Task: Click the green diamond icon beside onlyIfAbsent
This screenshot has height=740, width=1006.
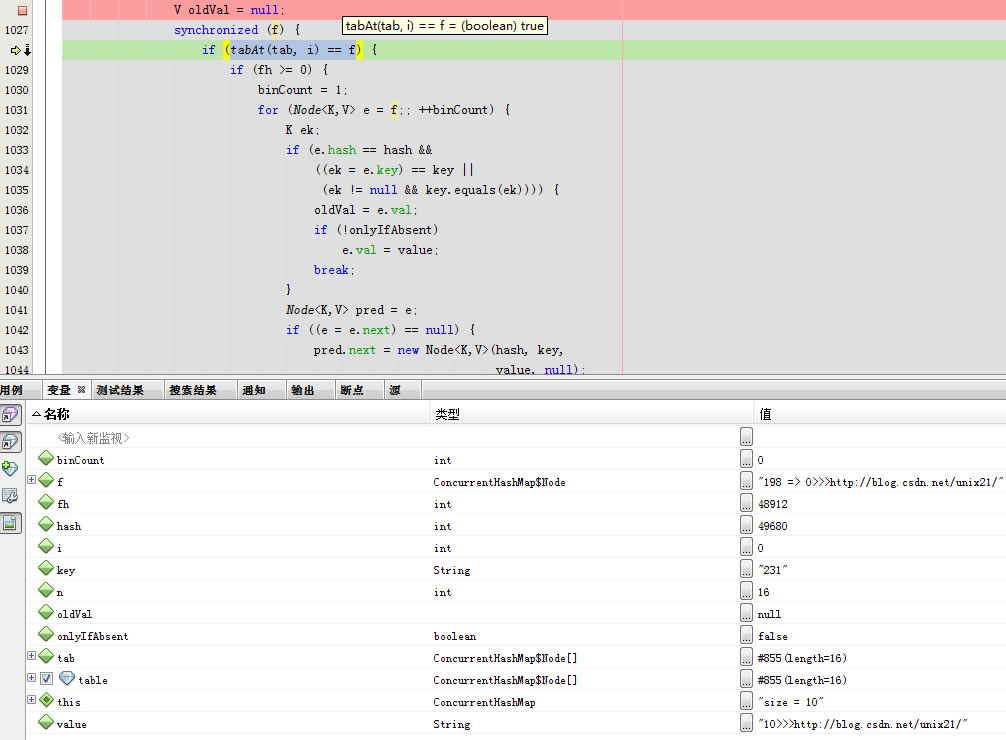Action: (46, 635)
